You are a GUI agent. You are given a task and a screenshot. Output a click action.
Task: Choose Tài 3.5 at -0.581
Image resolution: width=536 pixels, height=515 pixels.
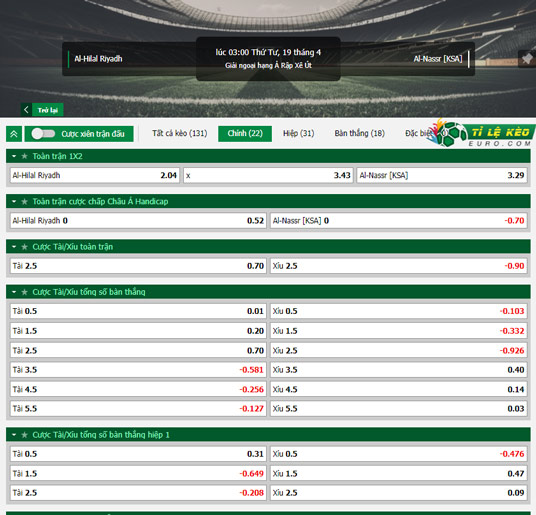click(138, 370)
